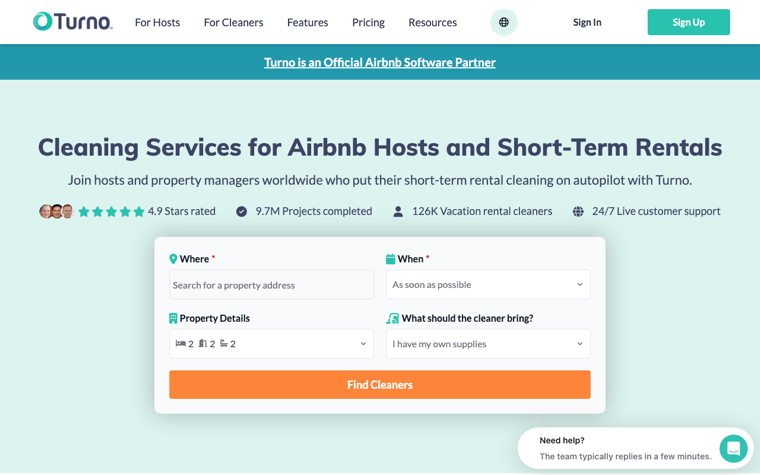The image size is (760, 475).
Task: Click the reviewer avatars group
Action: coord(56,211)
